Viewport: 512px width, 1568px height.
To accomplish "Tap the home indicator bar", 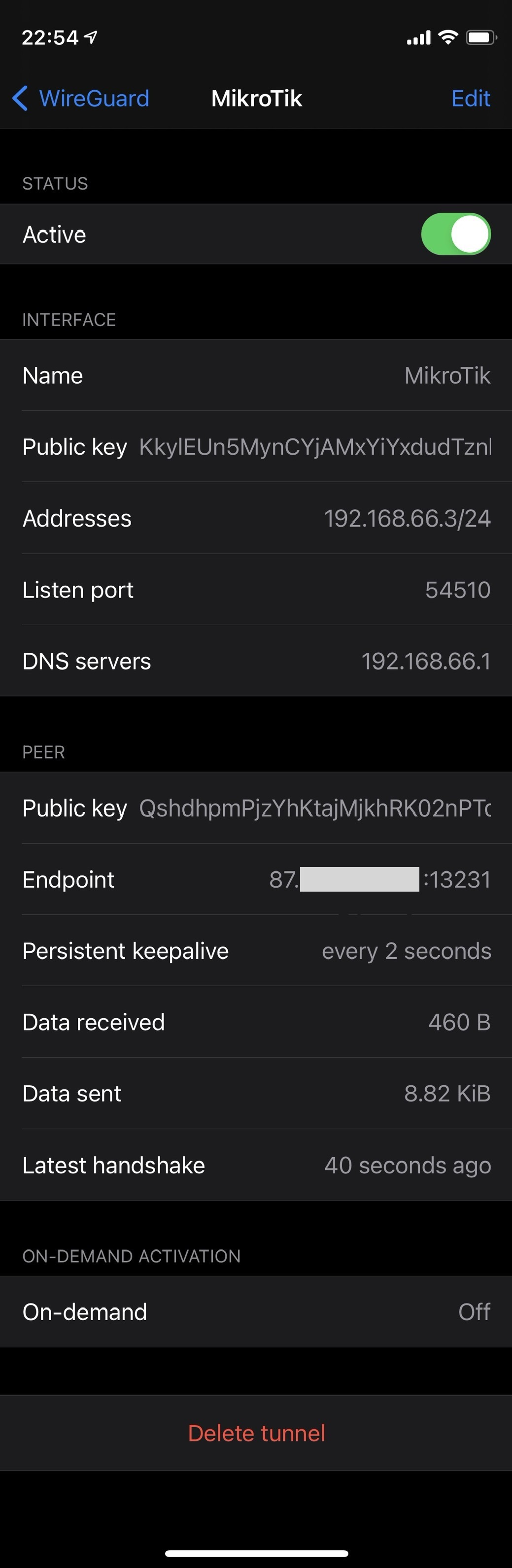I will pyautogui.click(x=256, y=1553).
